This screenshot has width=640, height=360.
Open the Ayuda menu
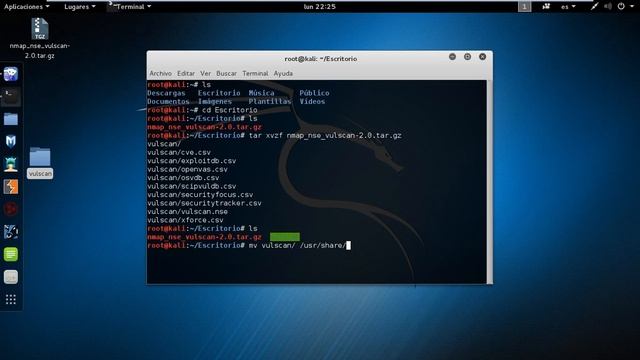click(x=283, y=73)
